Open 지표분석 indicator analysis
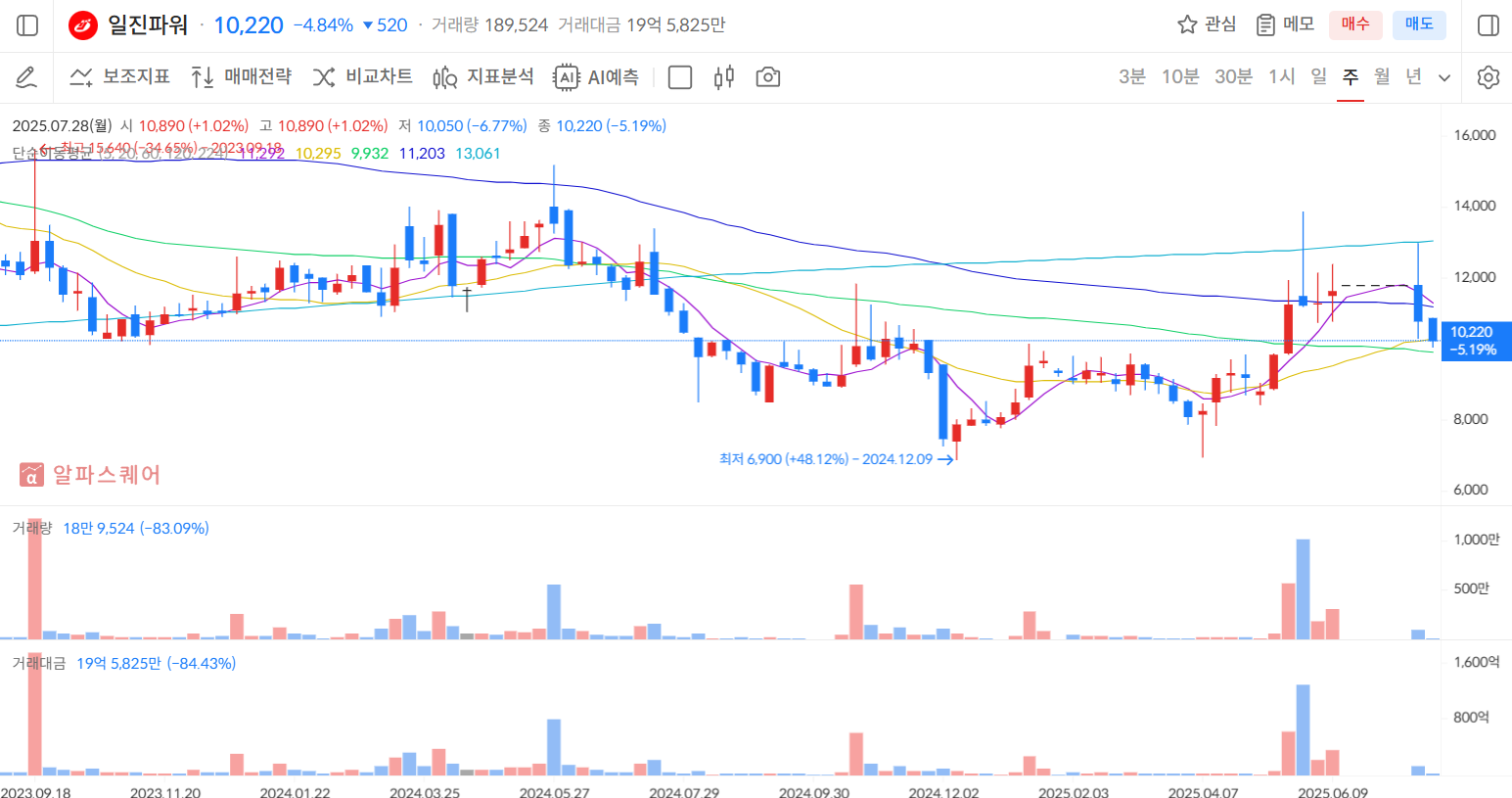This screenshot has height=798, width=1512. [483, 77]
